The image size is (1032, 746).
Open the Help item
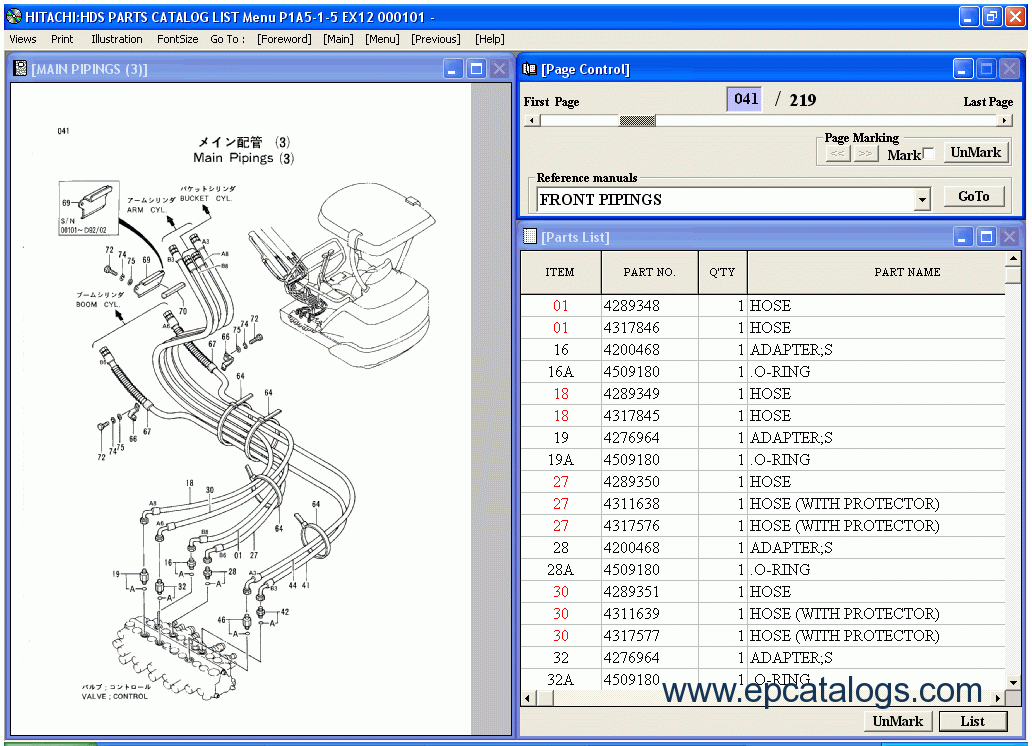(490, 39)
